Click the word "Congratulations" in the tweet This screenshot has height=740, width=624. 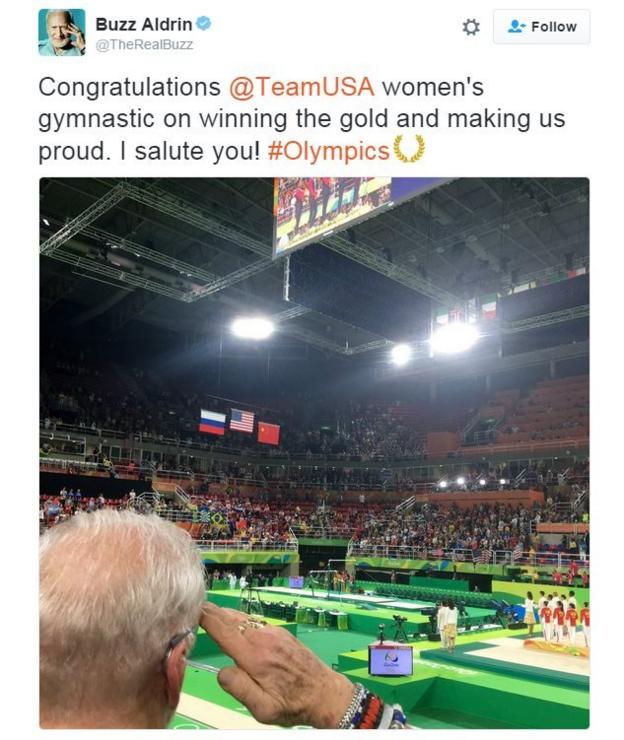coord(130,87)
